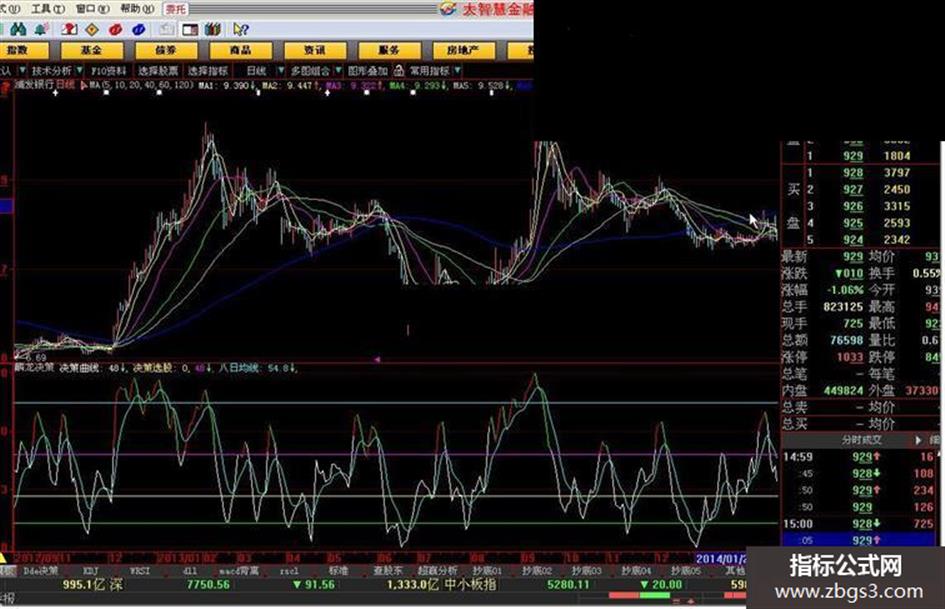This screenshot has width=945, height=609.
Task: Expand the 常用指标 dropdown arrow
Action: click(457, 71)
